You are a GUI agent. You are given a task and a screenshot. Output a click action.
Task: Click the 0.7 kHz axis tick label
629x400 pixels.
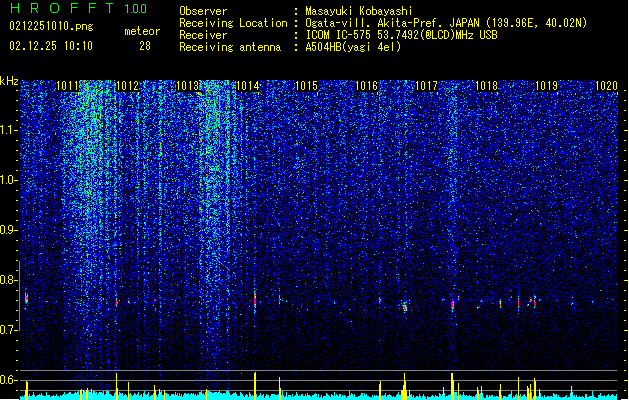pyautogui.click(x=9, y=330)
